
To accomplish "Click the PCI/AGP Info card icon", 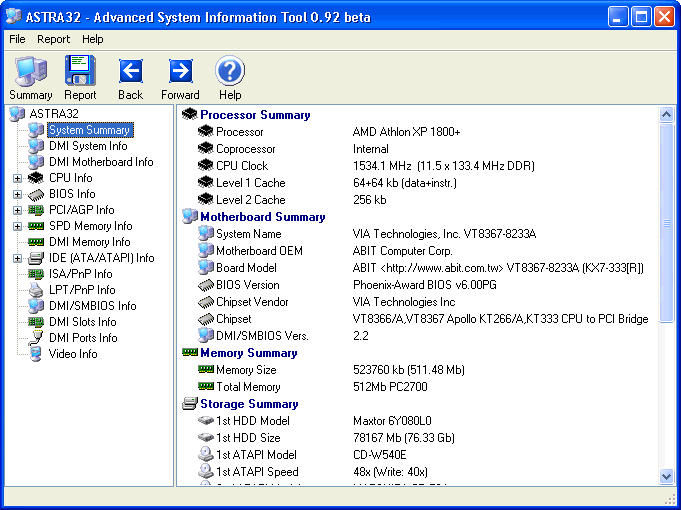I will 36,210.
